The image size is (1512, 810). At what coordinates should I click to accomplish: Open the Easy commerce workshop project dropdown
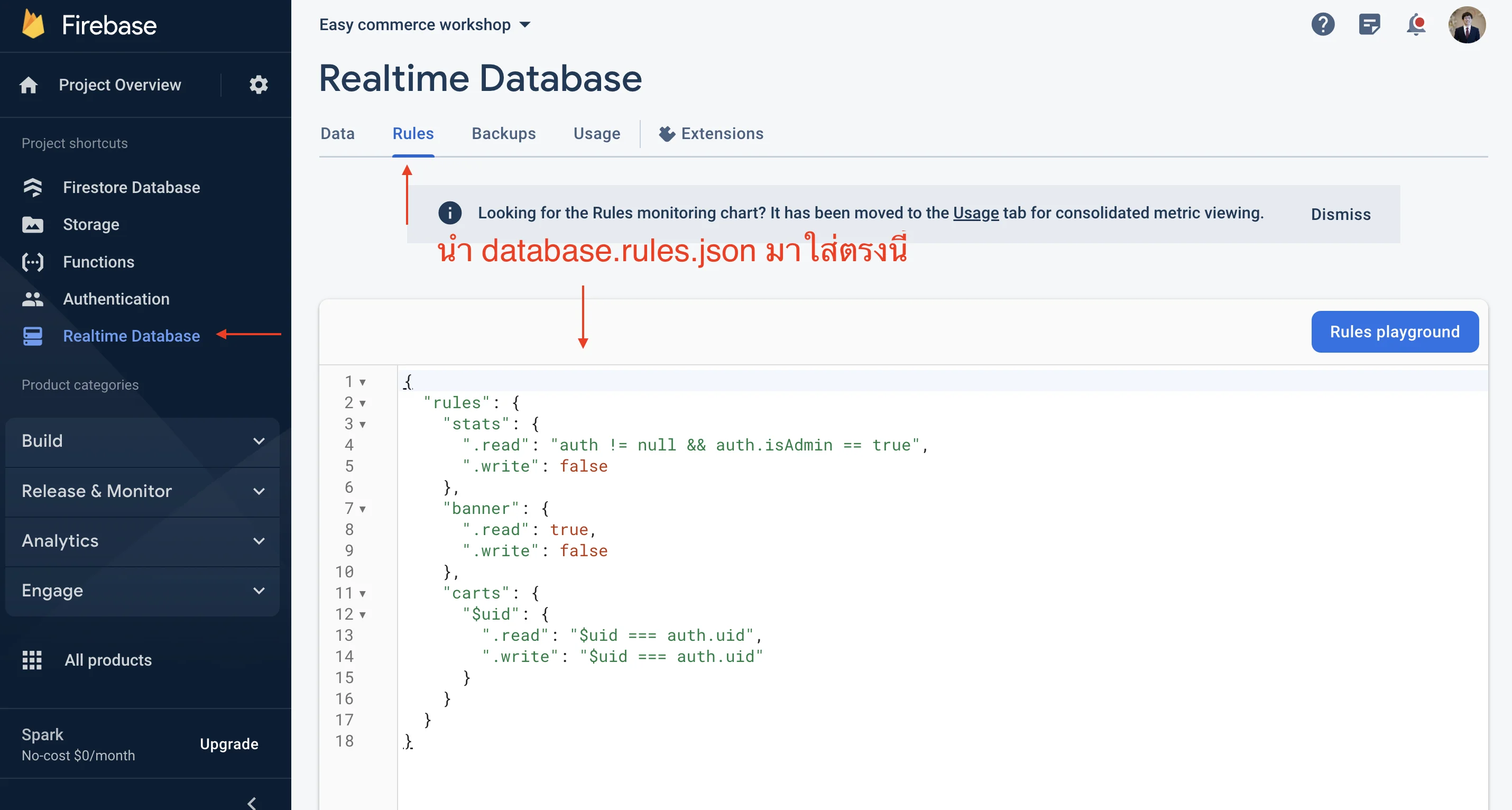[425, 25]
